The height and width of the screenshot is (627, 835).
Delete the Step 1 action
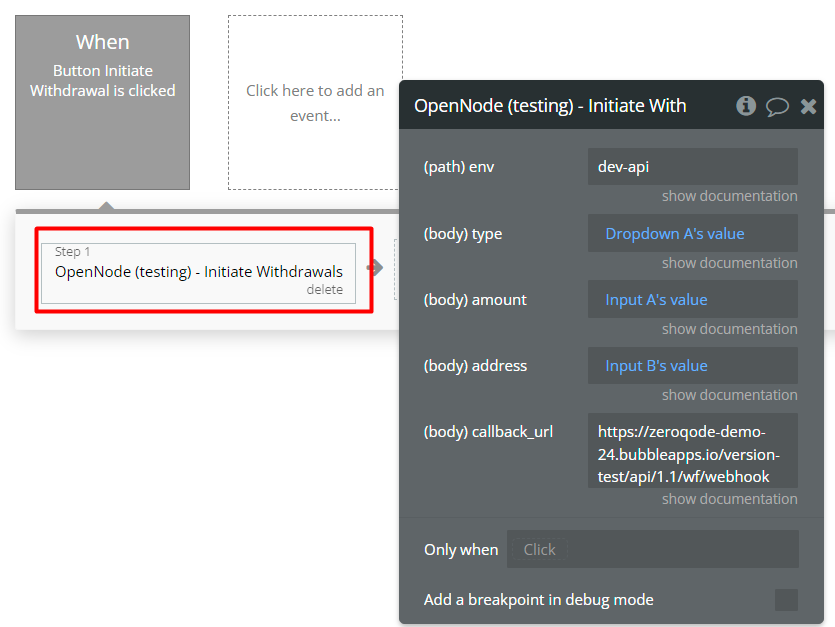(x=324, y=290)
